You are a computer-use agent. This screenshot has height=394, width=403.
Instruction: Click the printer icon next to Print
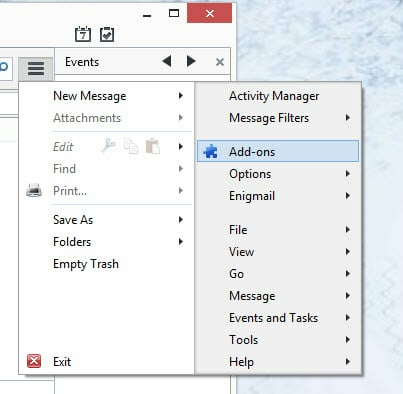(x=34, y=190)
